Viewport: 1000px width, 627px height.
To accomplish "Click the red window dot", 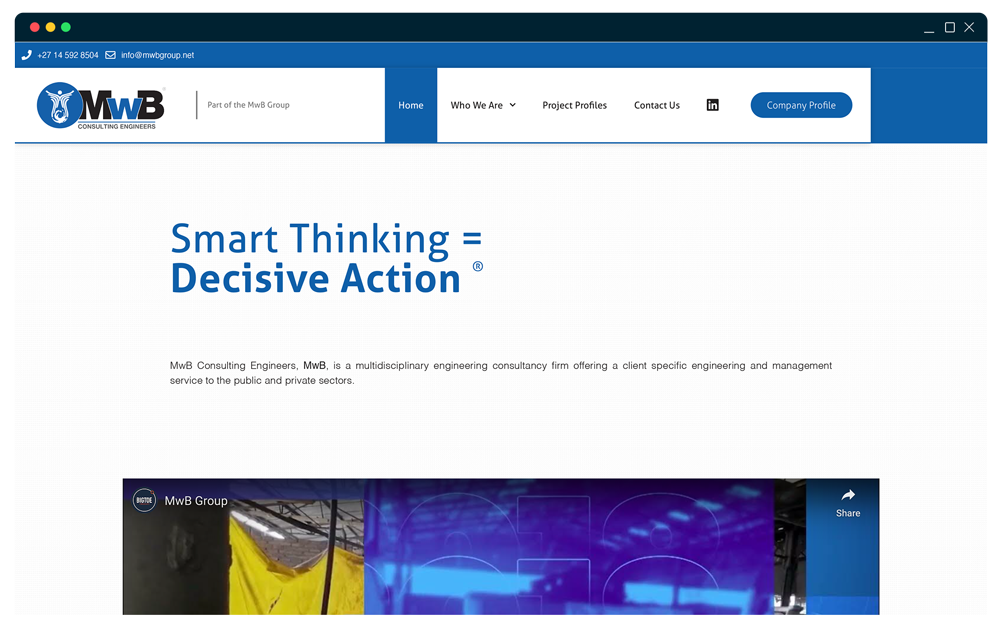I will (x=35, y=27).
